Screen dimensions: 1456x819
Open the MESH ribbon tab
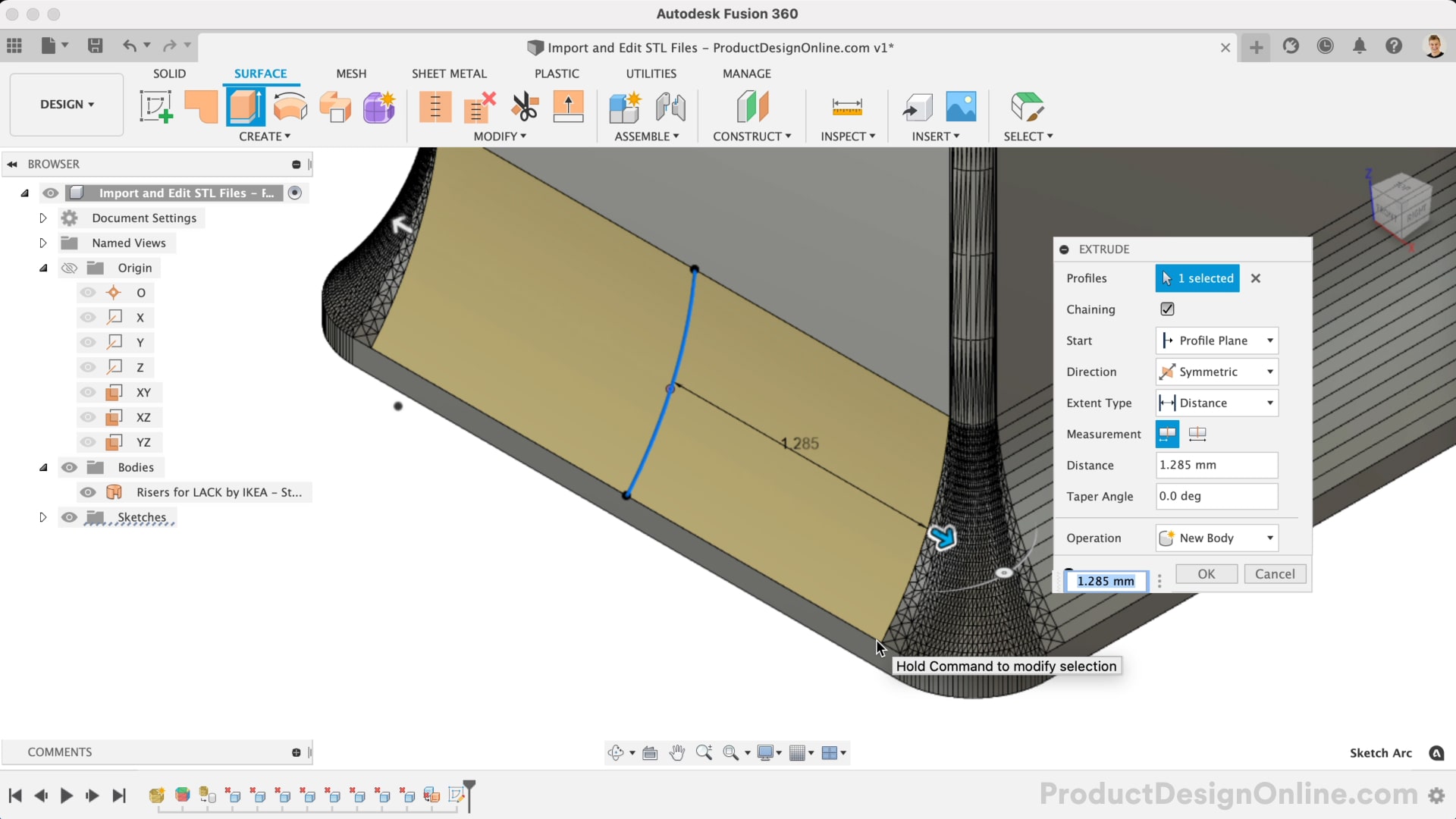tap(351, 73)
